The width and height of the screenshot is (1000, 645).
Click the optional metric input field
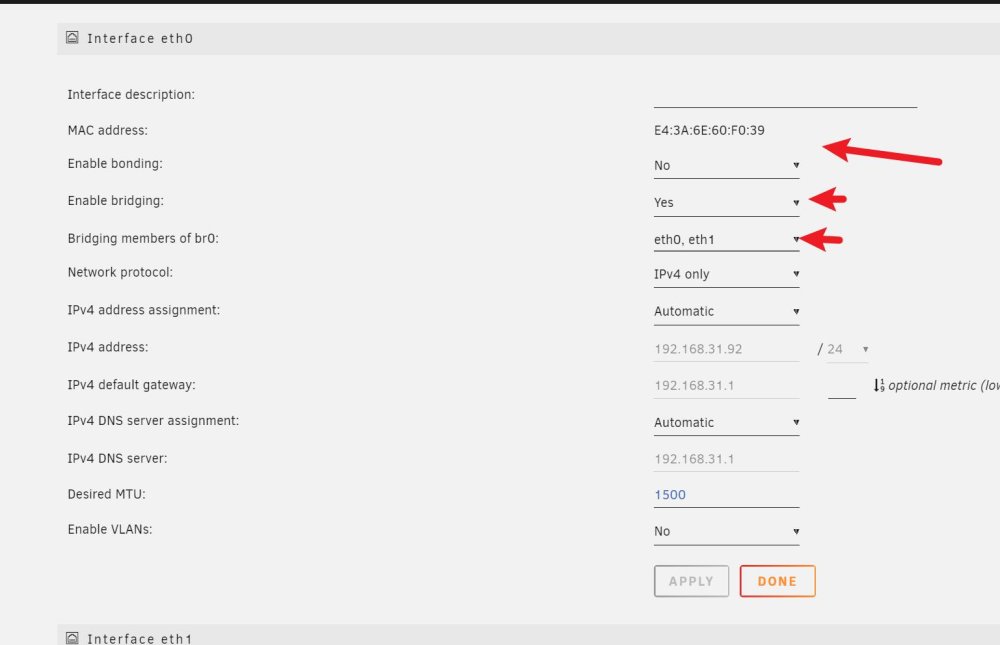coord(842,387)
